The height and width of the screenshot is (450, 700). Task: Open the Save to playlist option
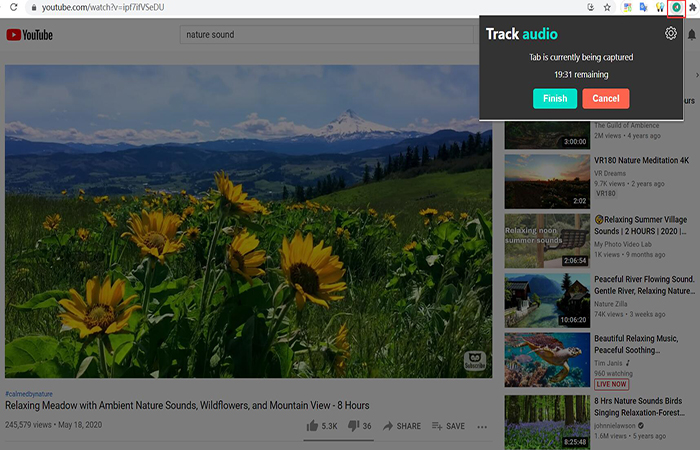click(448, 426)
